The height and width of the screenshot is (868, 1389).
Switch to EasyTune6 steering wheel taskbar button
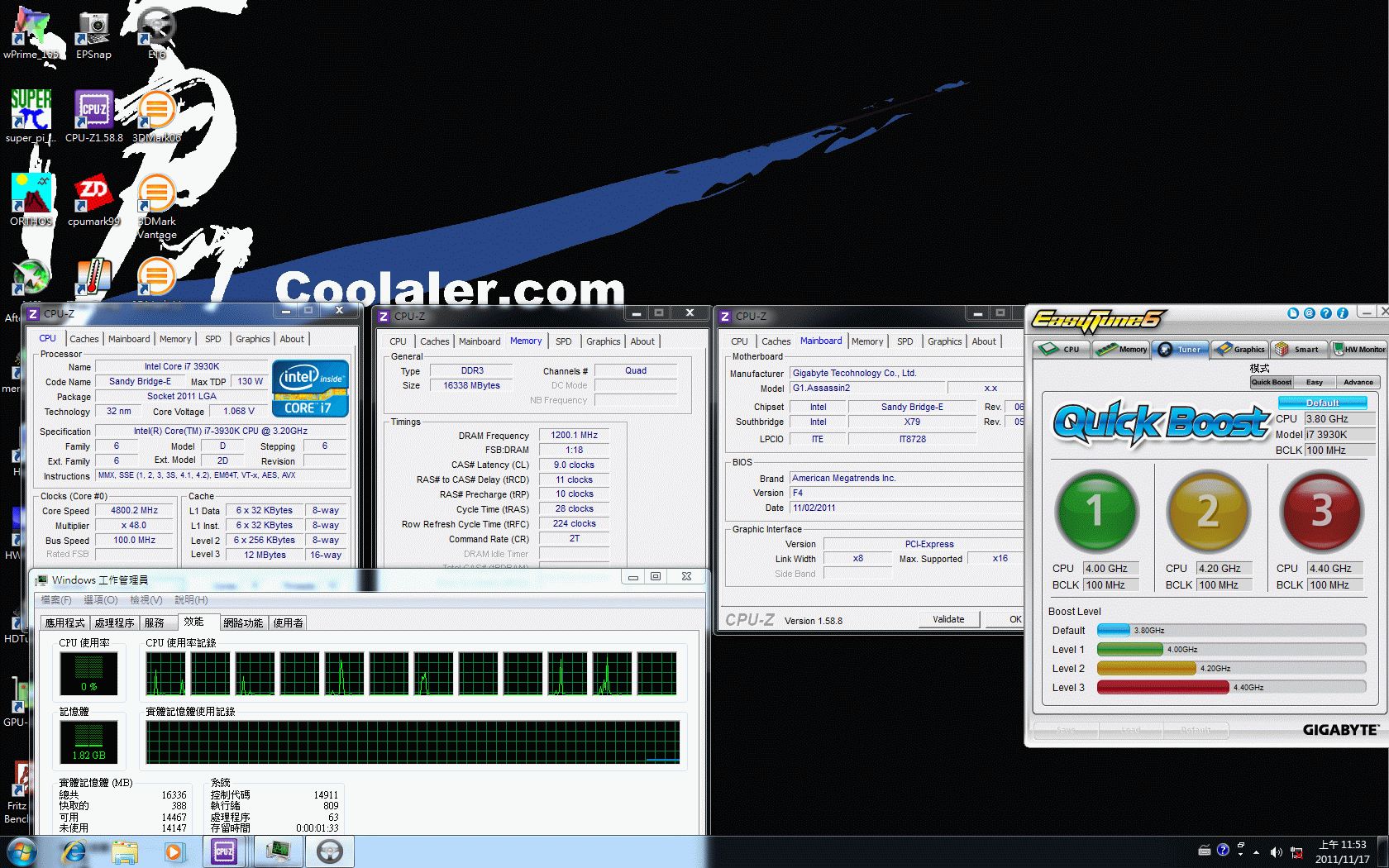330,851
